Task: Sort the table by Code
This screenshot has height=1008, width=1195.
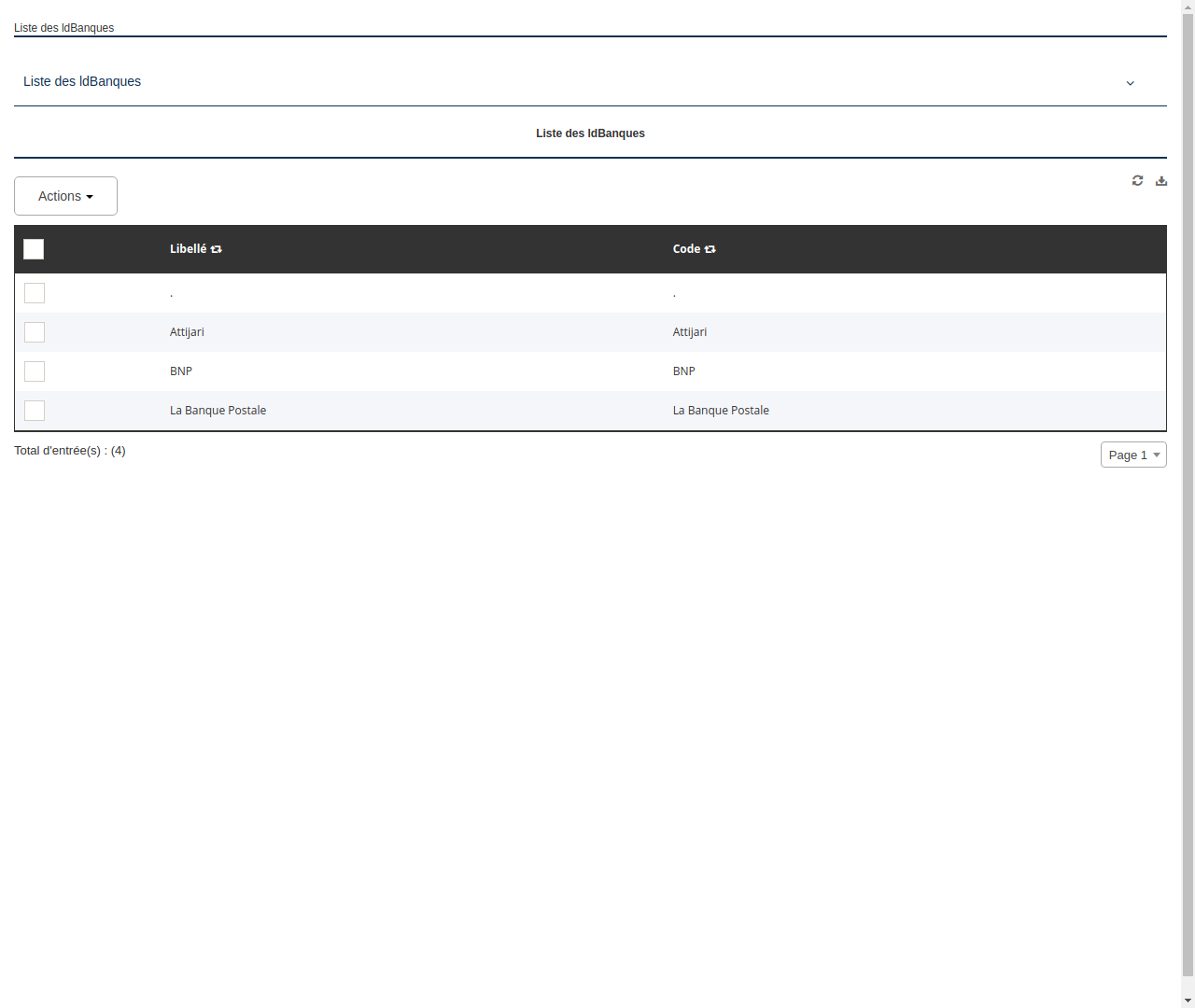Action: 710,249
